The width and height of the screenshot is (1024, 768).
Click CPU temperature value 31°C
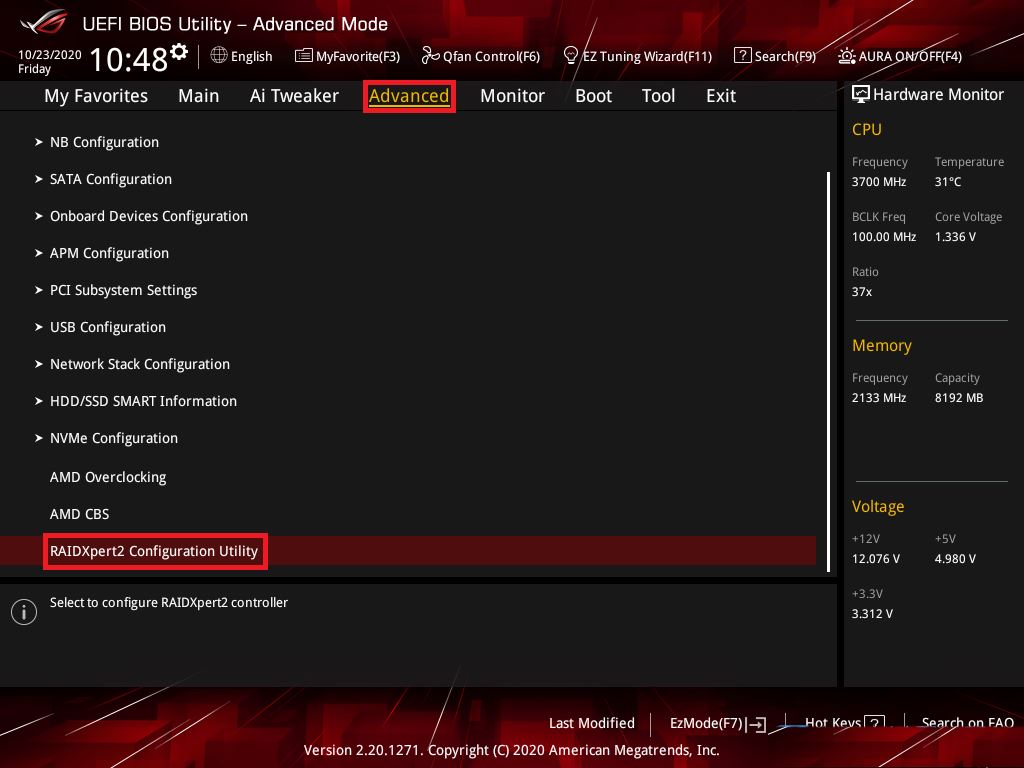(948, 182)
